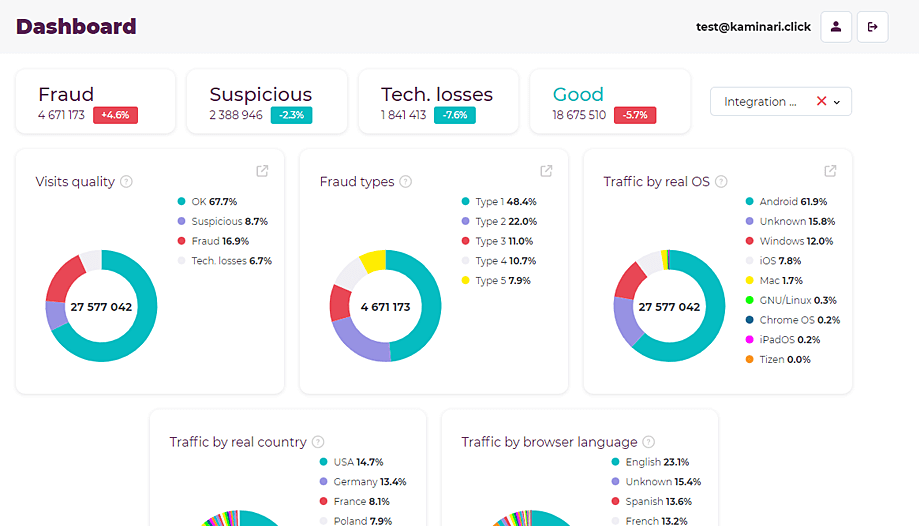This screenshot has width=919, height=526.
Task: Select the Fraud summary card
Action: coord(95,102)
